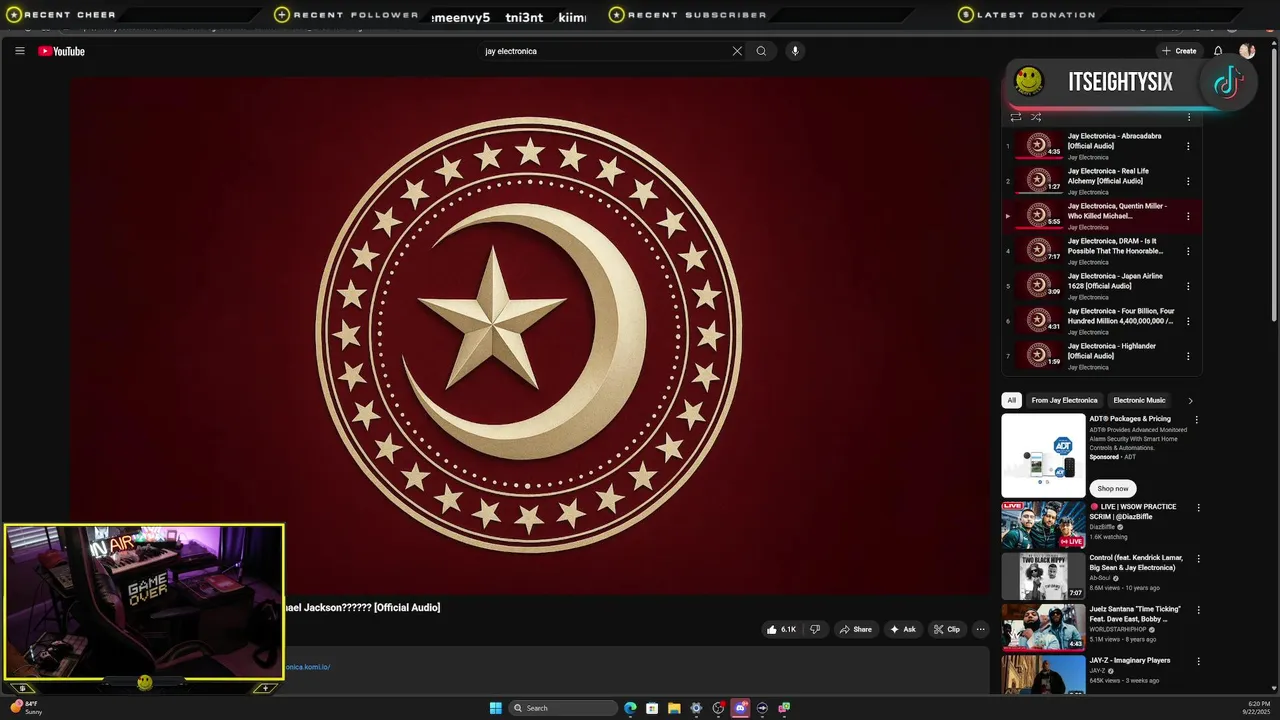Open options for Imaginary Players video
This screenshot has width=1280, height=720.
[1198, 661]
